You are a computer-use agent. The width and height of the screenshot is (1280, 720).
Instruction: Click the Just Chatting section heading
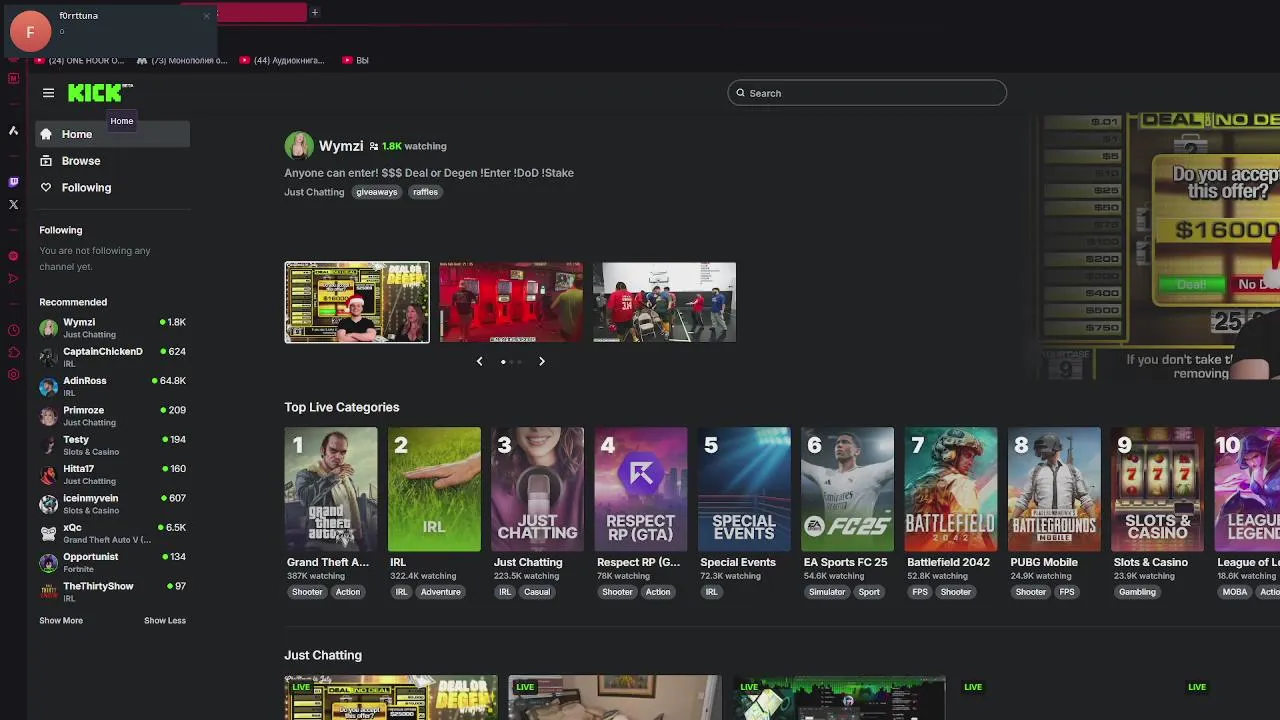point(323,655)
